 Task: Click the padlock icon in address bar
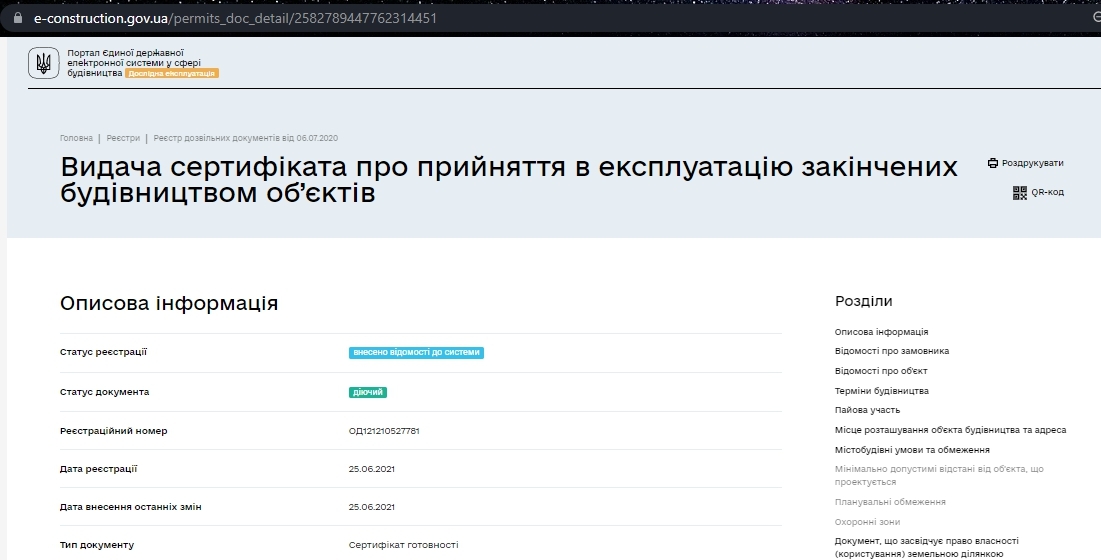click(18, 18)
